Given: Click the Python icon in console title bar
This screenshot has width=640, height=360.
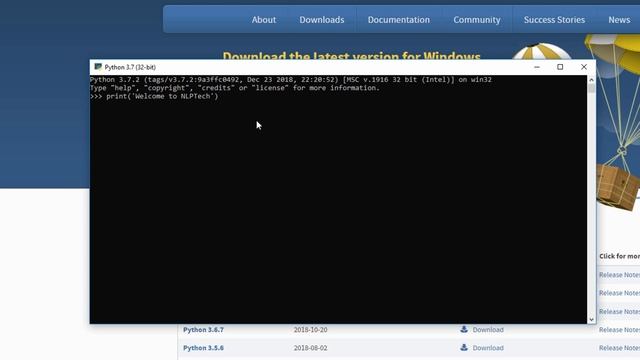Looking at the screenshot, I should pyautogui.click(x=98, y=67).
